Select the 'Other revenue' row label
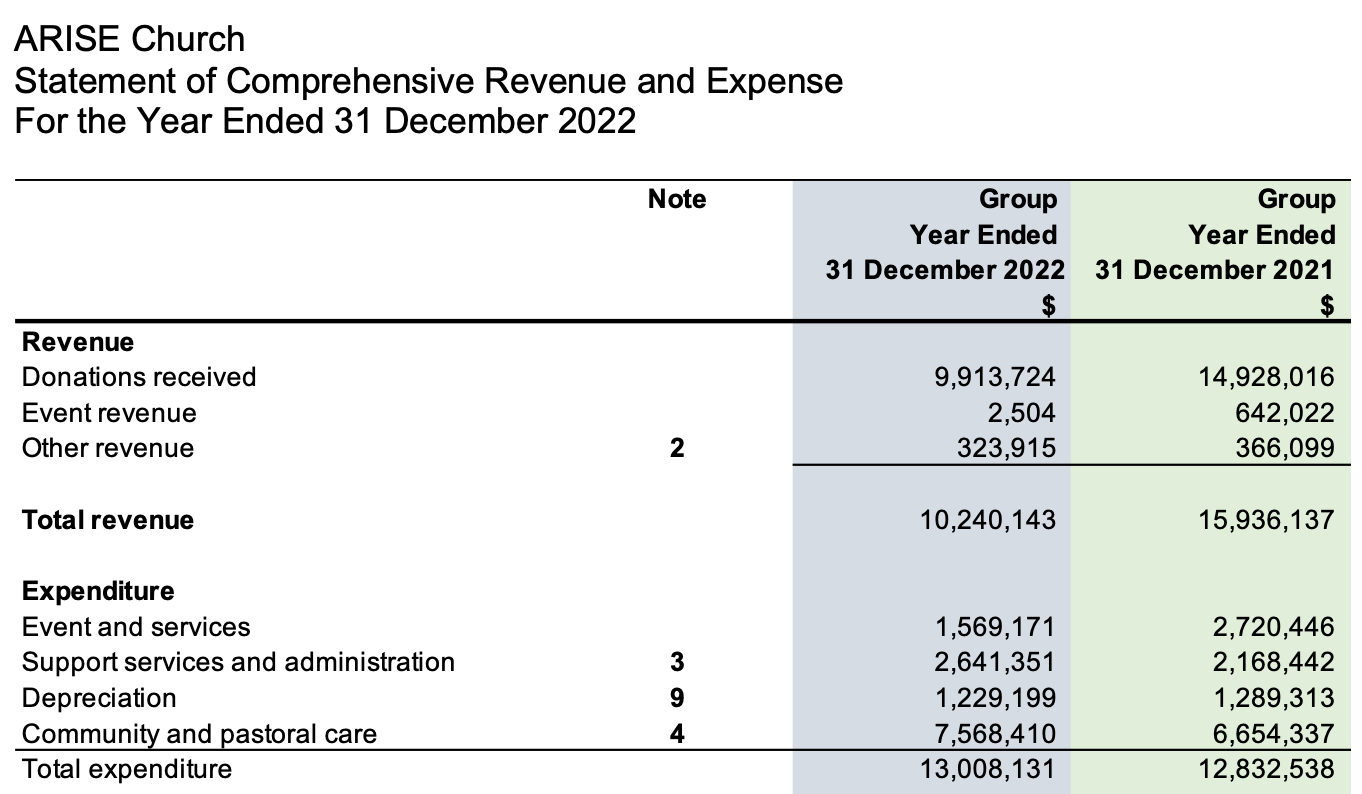The width and height of the screenshot is (1362, 794). pyautogui.click(x=108, y=448)
